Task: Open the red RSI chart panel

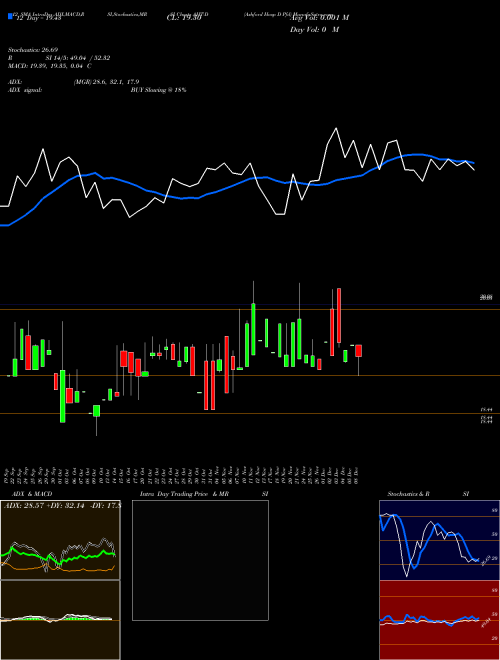Action: [439, 620]
